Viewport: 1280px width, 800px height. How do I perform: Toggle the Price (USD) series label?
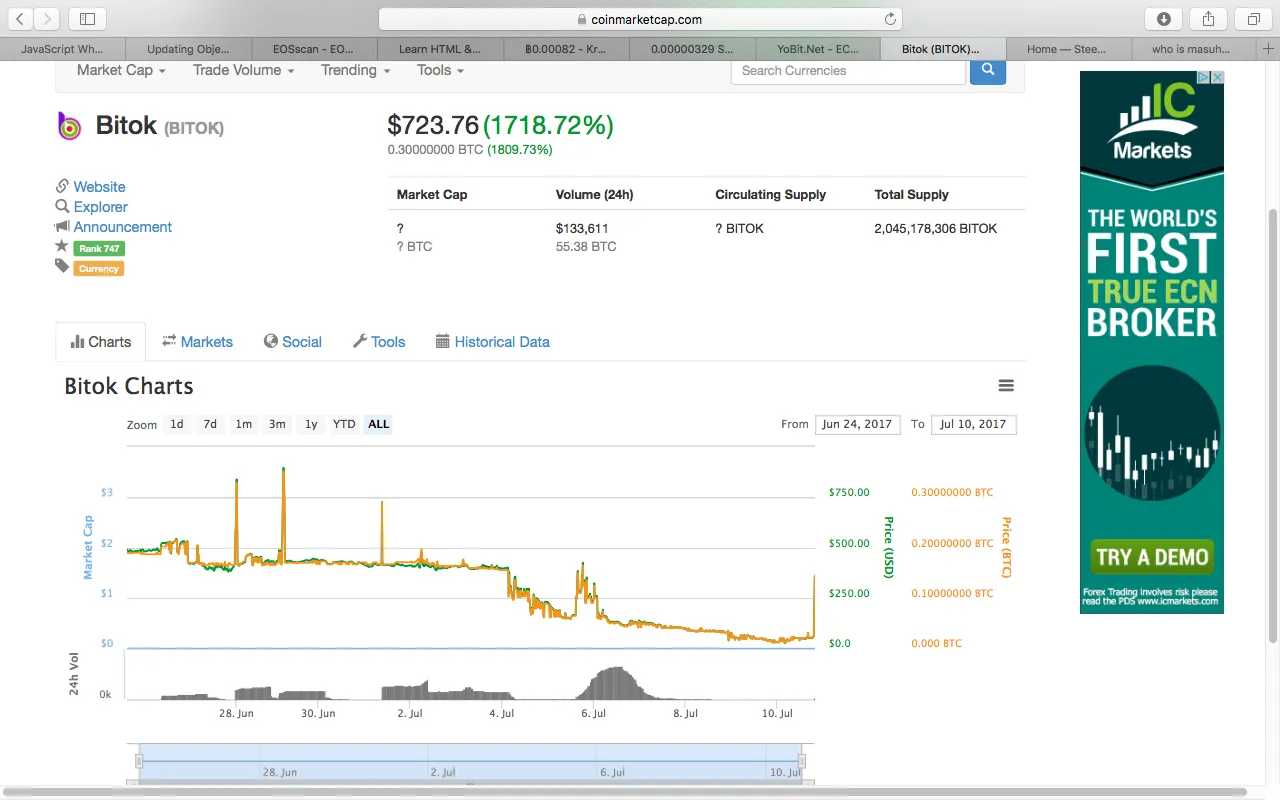[x=888, y=547]
